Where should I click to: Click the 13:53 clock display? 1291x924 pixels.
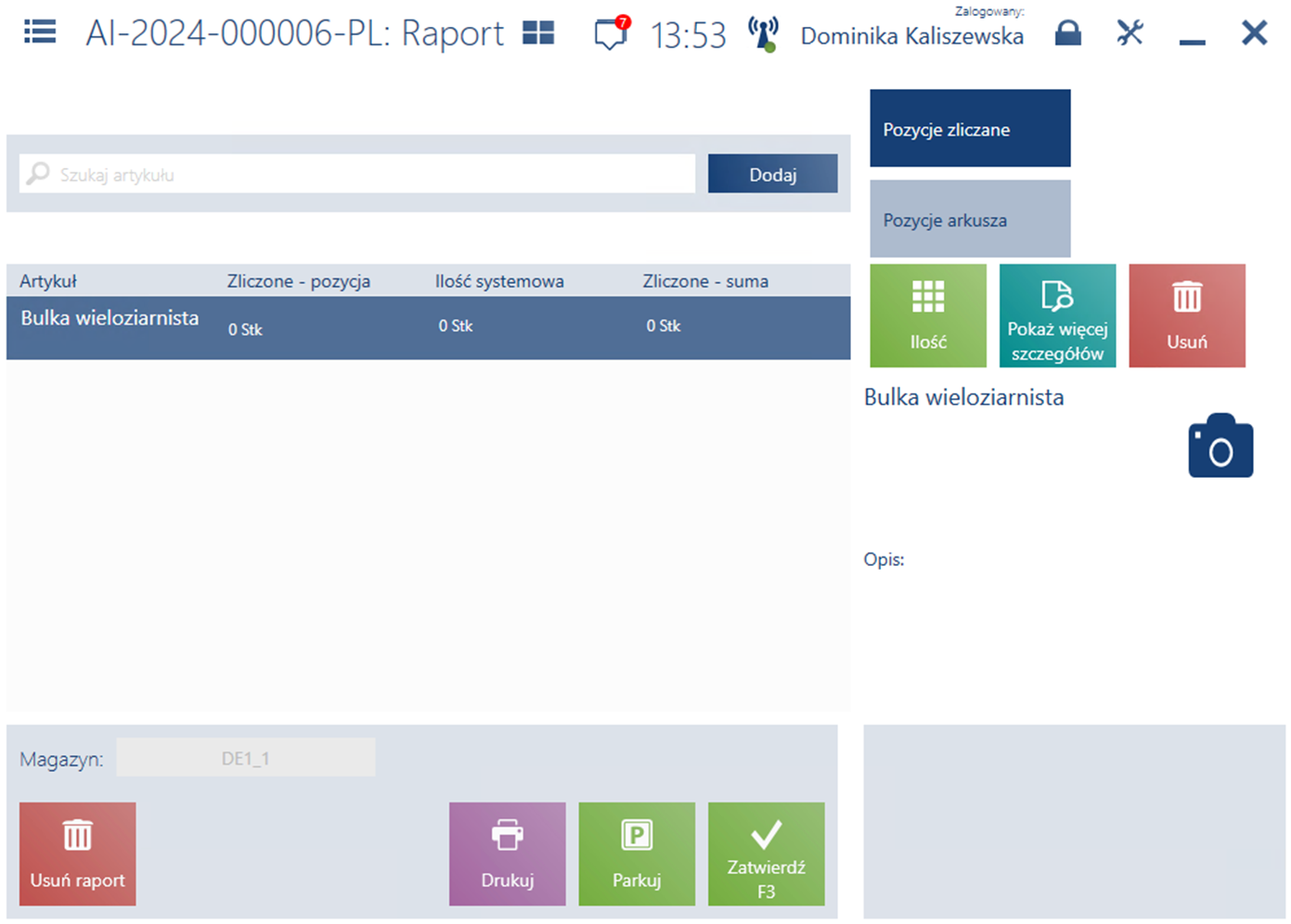[688, 35]
